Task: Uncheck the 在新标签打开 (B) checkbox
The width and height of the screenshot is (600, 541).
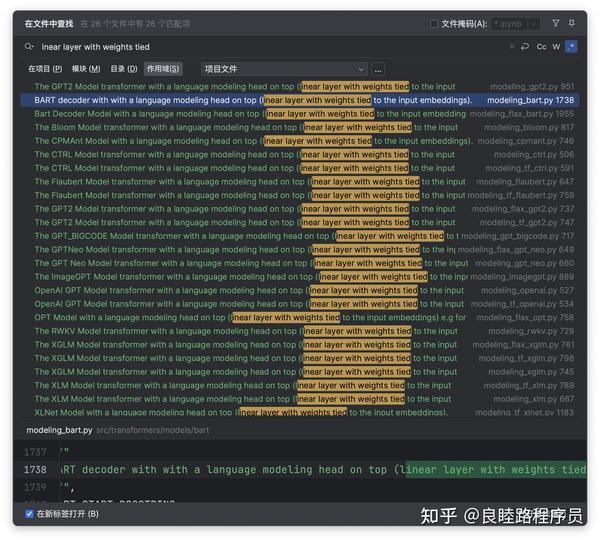Action: pyautogui.click(x=29, y=514)
